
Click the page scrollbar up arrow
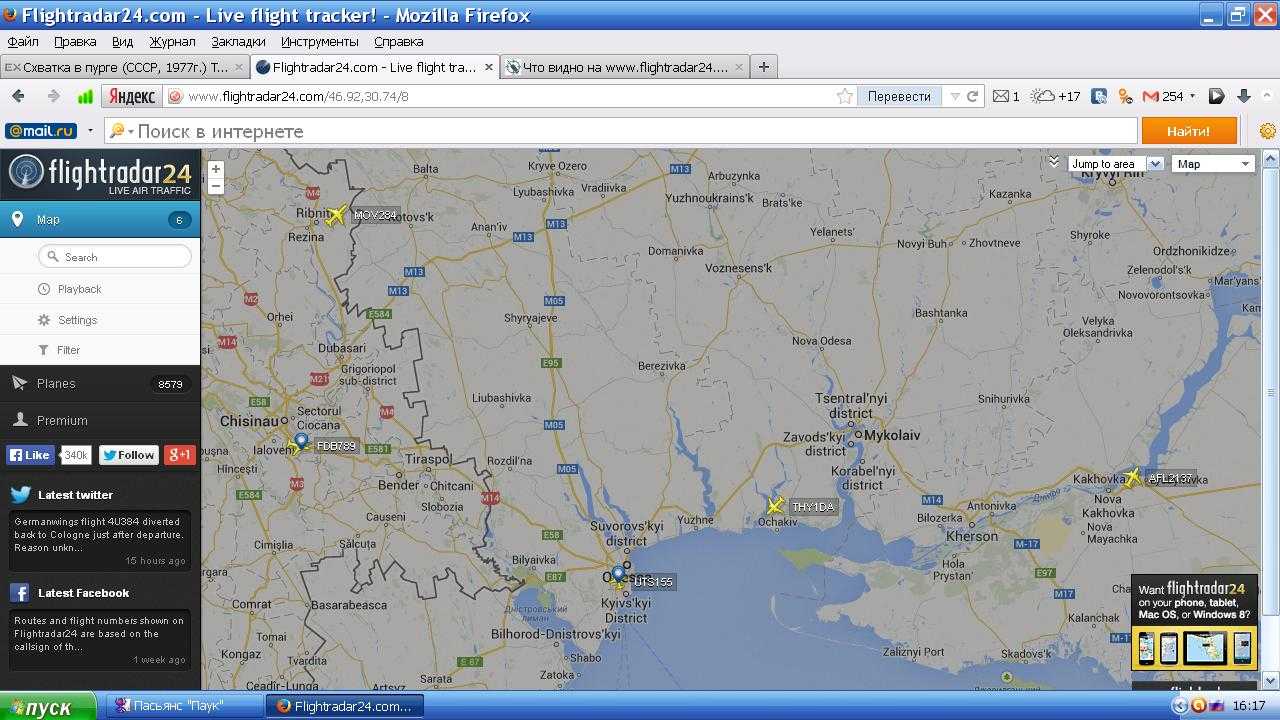coord(1271,158)
